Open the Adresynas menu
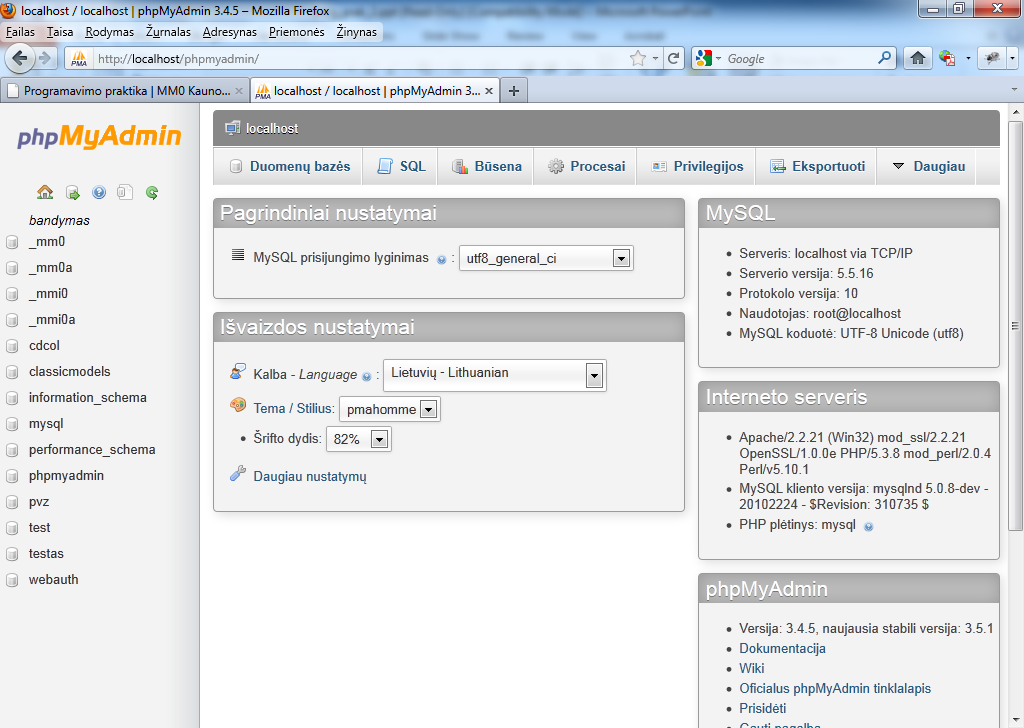The image size is (1024, 728). pos(230,32)
